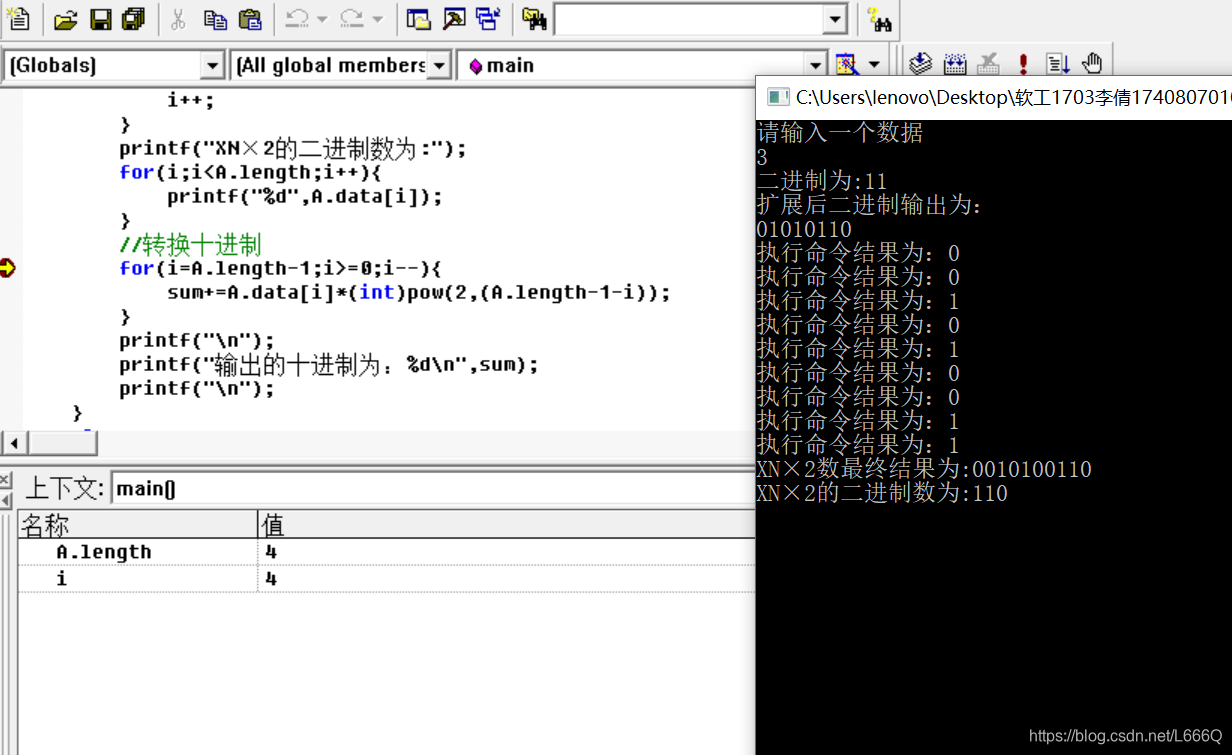Toggle the Workspace window
Viewport: 1232px width, 755px height.
[418, 18]
